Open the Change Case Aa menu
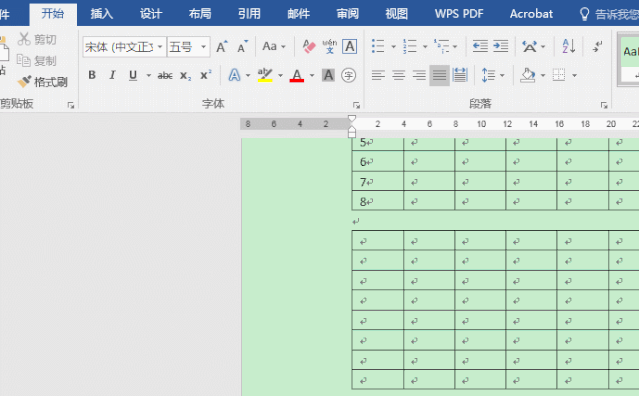This screenshot has width=639, height=396. tap(273, 46)
